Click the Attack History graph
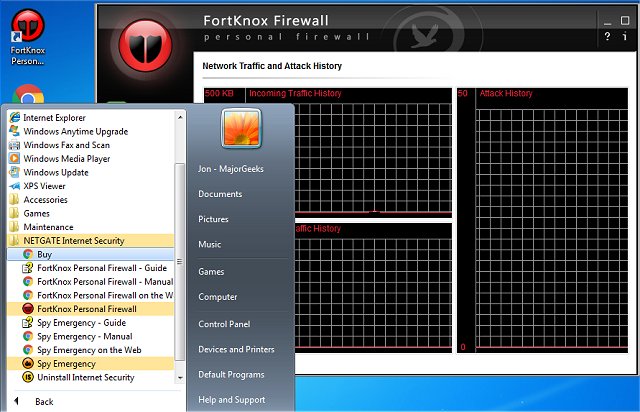 pyautogui.click(x=543, y=220)
